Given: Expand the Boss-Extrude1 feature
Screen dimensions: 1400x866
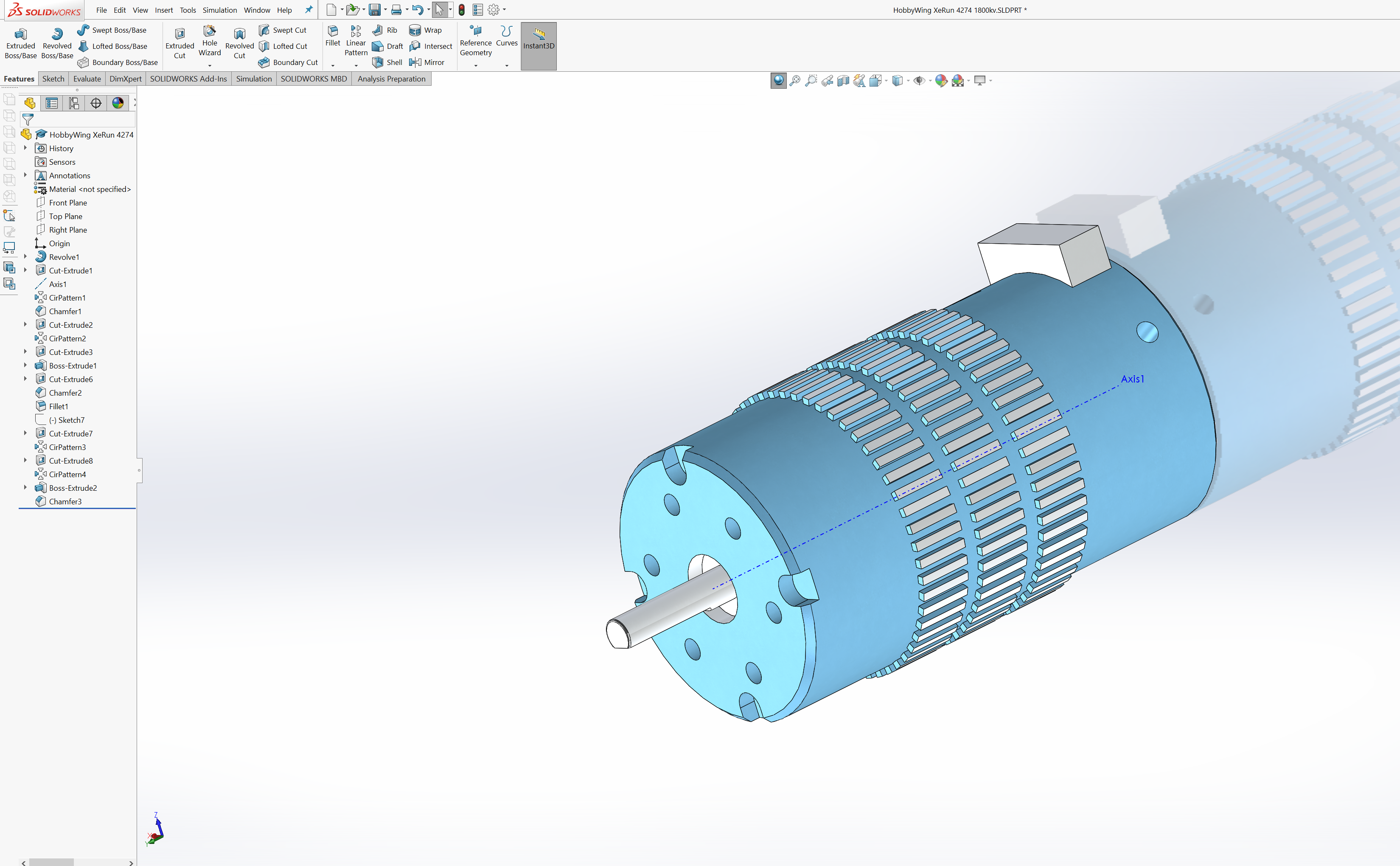Looking at the screenshot, I should point(25,366).
